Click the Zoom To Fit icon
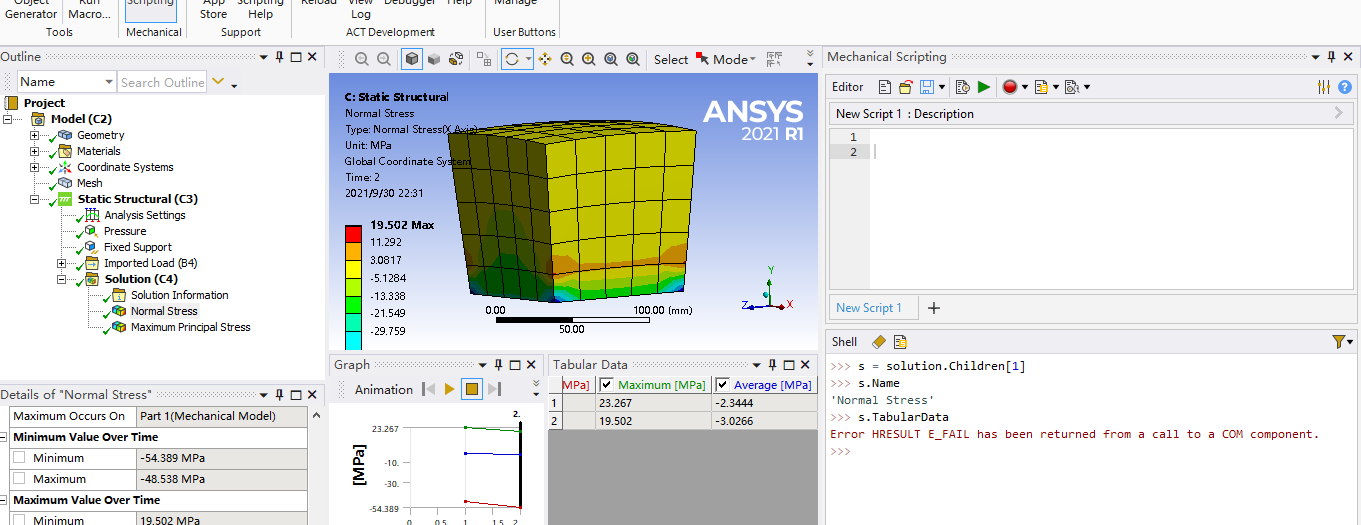The width and height of the screenshot is (1361, 525). tap(611, 60)
